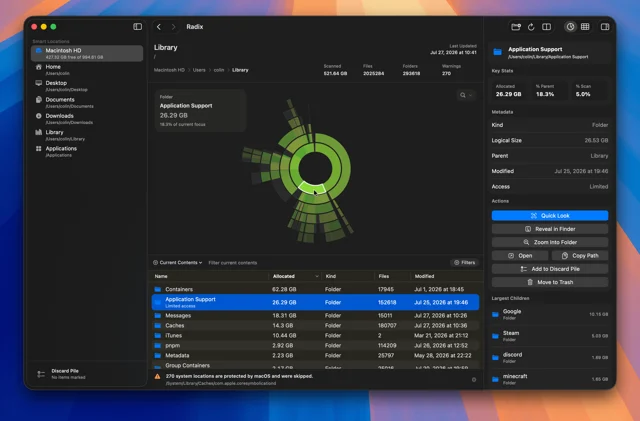Image resolution: width=640 pixels, height=421 pixels.
Task: Open the Filters button
Action: tap(464, 263)
